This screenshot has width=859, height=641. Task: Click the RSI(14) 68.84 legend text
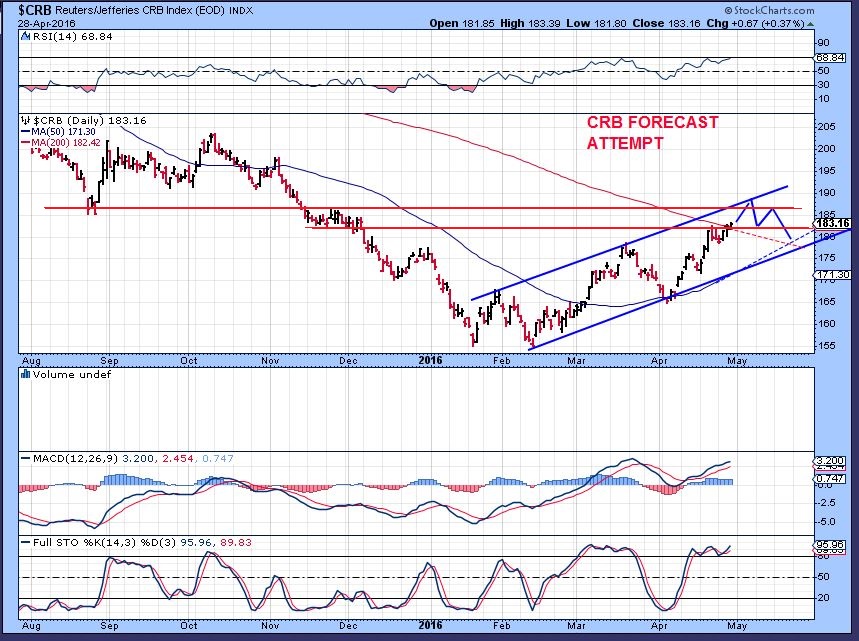tap(72, 36)
